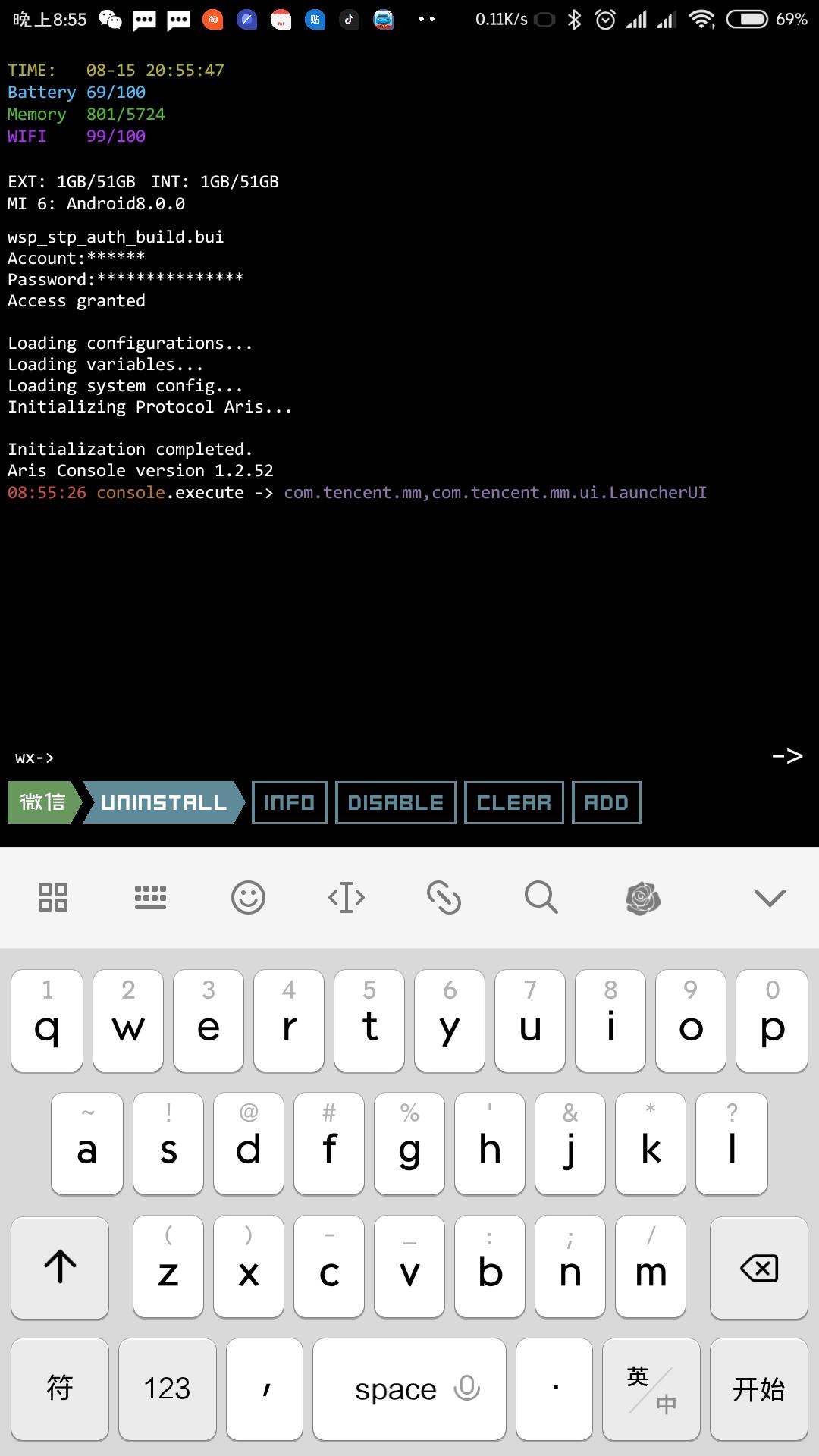This screenshot has width=819, height=1456.
Task: Tap the TIME 08-15 20:55:47 line
Action: coord(116,71)
